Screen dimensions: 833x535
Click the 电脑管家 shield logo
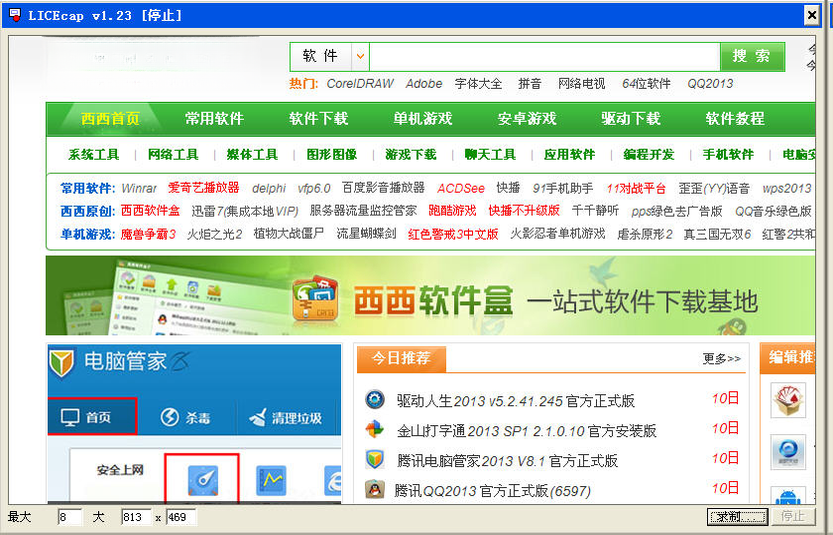pyautogui.click(x=61, y=362)
